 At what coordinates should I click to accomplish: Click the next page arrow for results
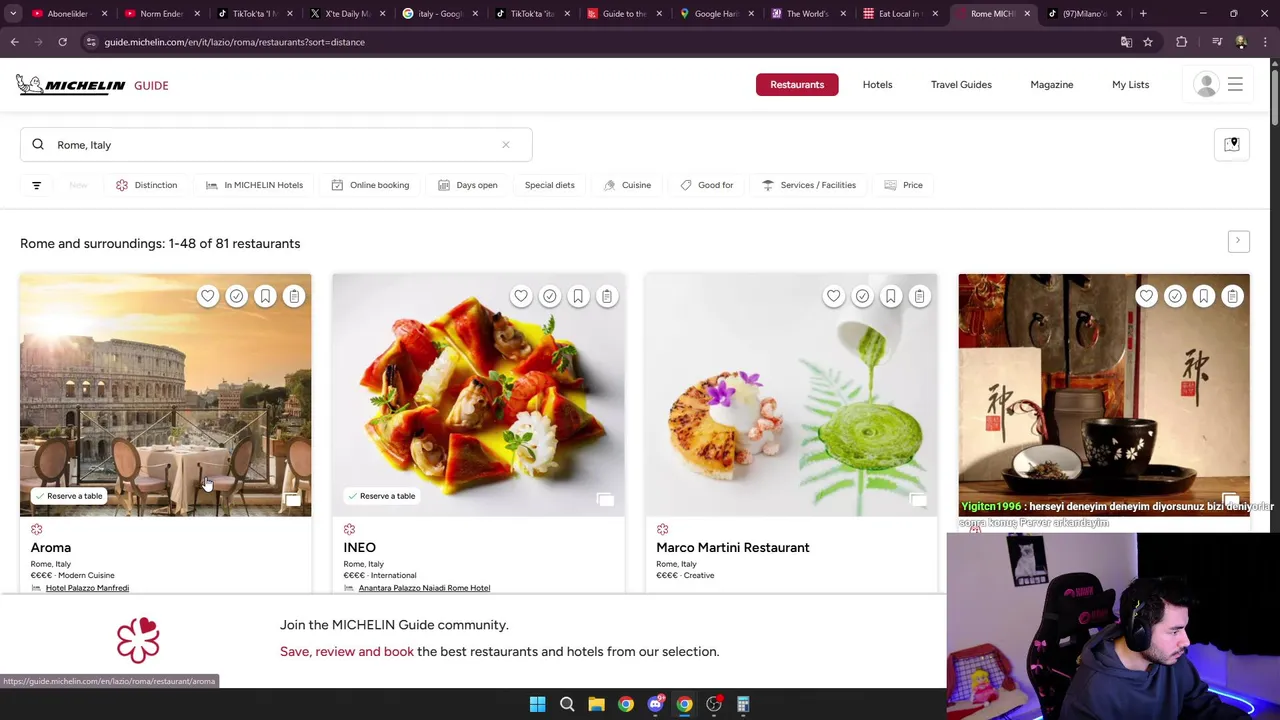[x=1238, y=241]
